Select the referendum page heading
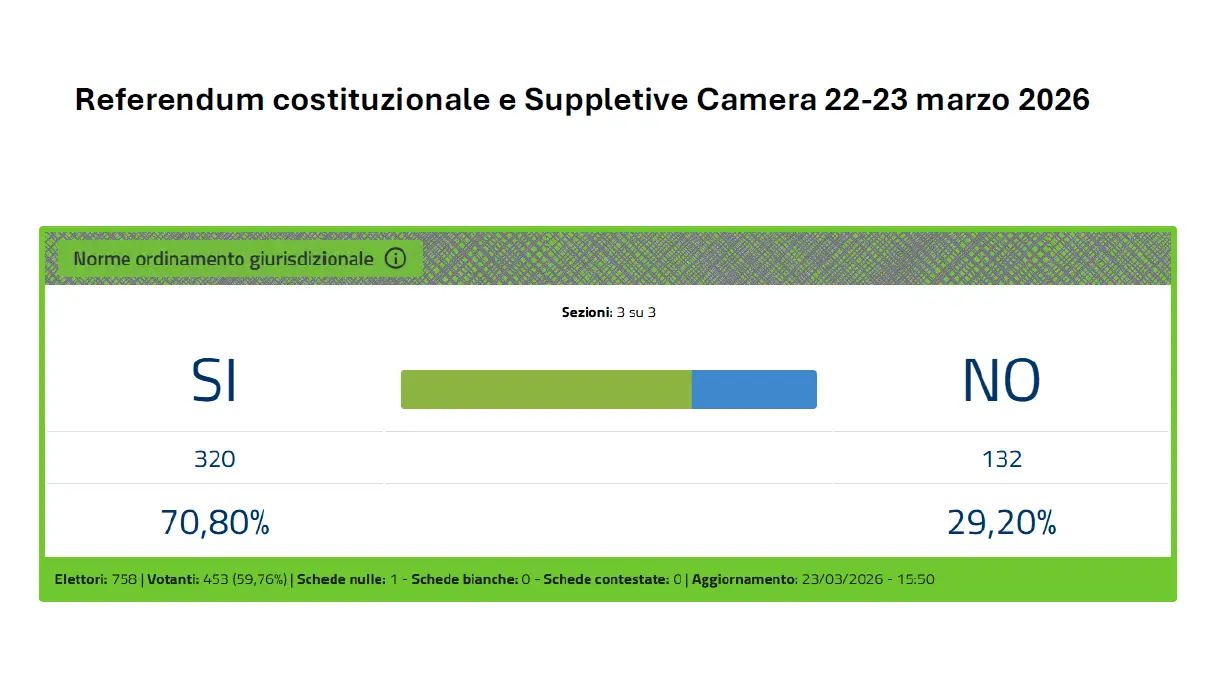Screen dimensions: 1227x688 click(582, 99)
